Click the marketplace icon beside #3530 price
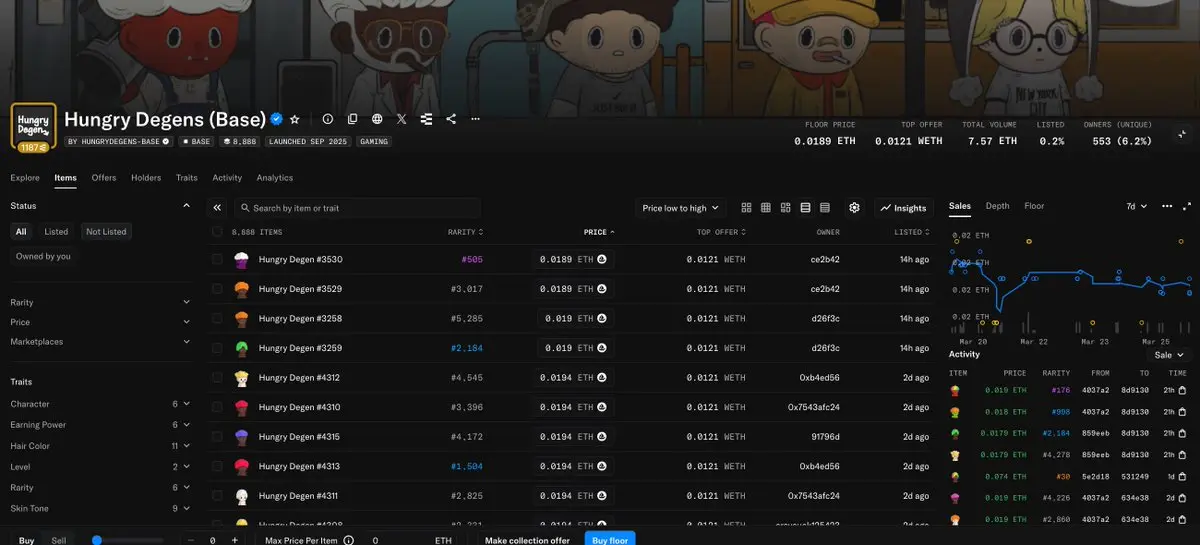Screen dimensions: 1200x545 click(x=602, y=259)
